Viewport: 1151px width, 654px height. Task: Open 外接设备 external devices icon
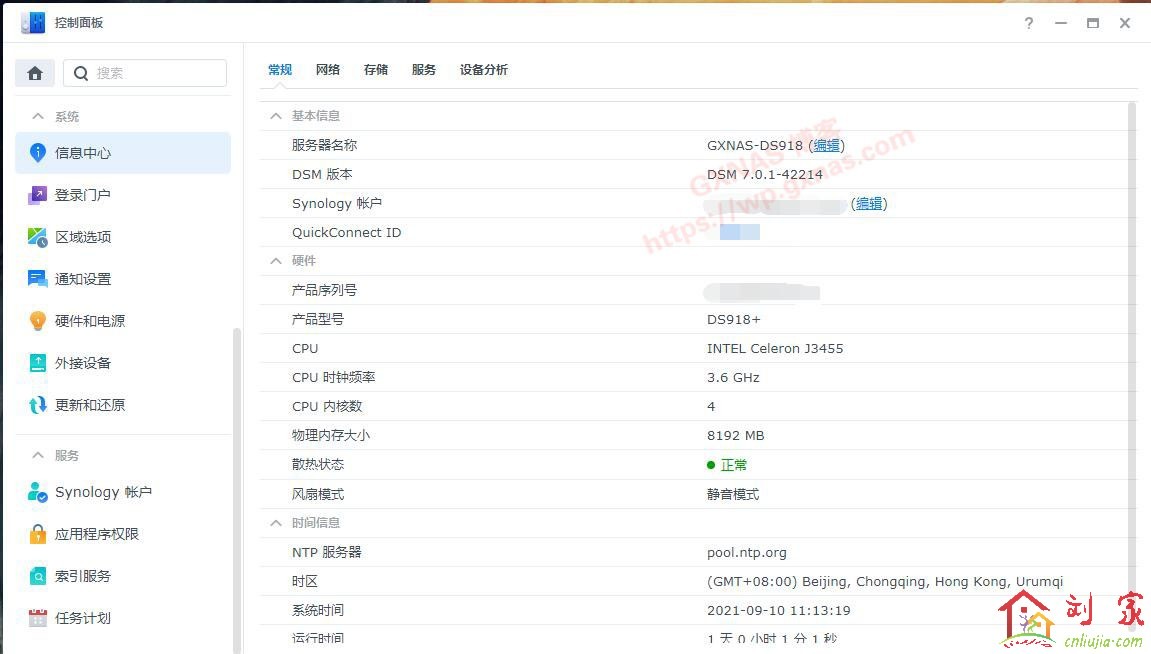pos(38,363)
